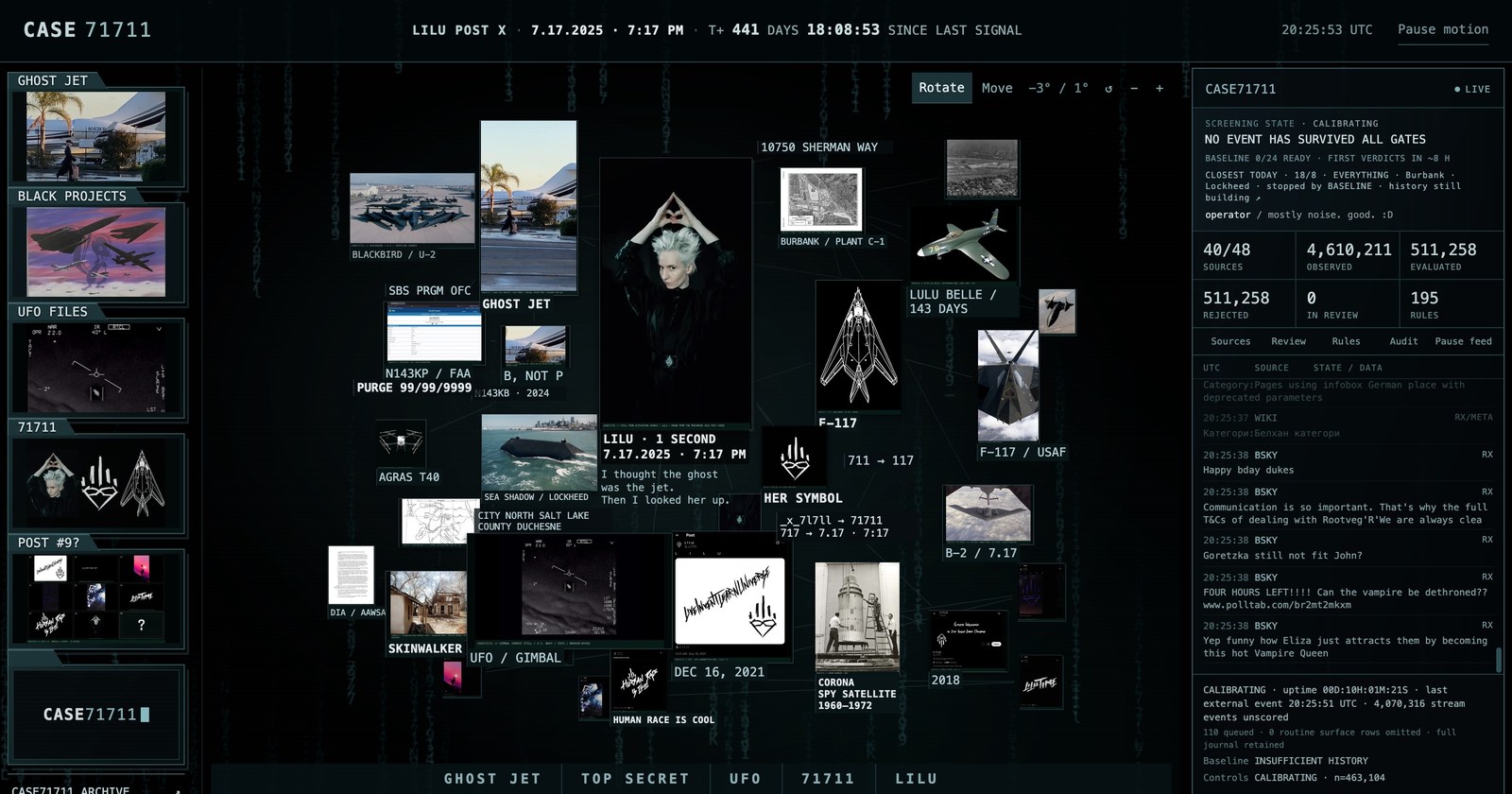Open the Review tab
Viewport: 1512px width, 794px height.
pyautogui.click(x=1288, y=341)
